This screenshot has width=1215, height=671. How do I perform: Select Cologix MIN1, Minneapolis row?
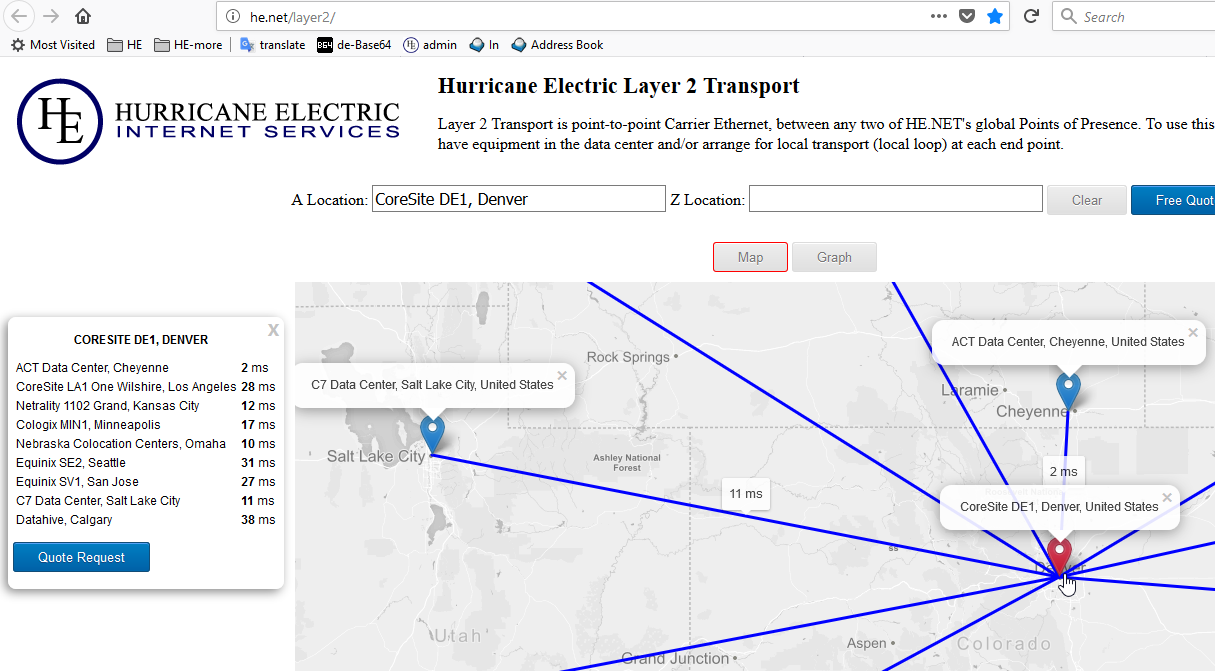145,425
